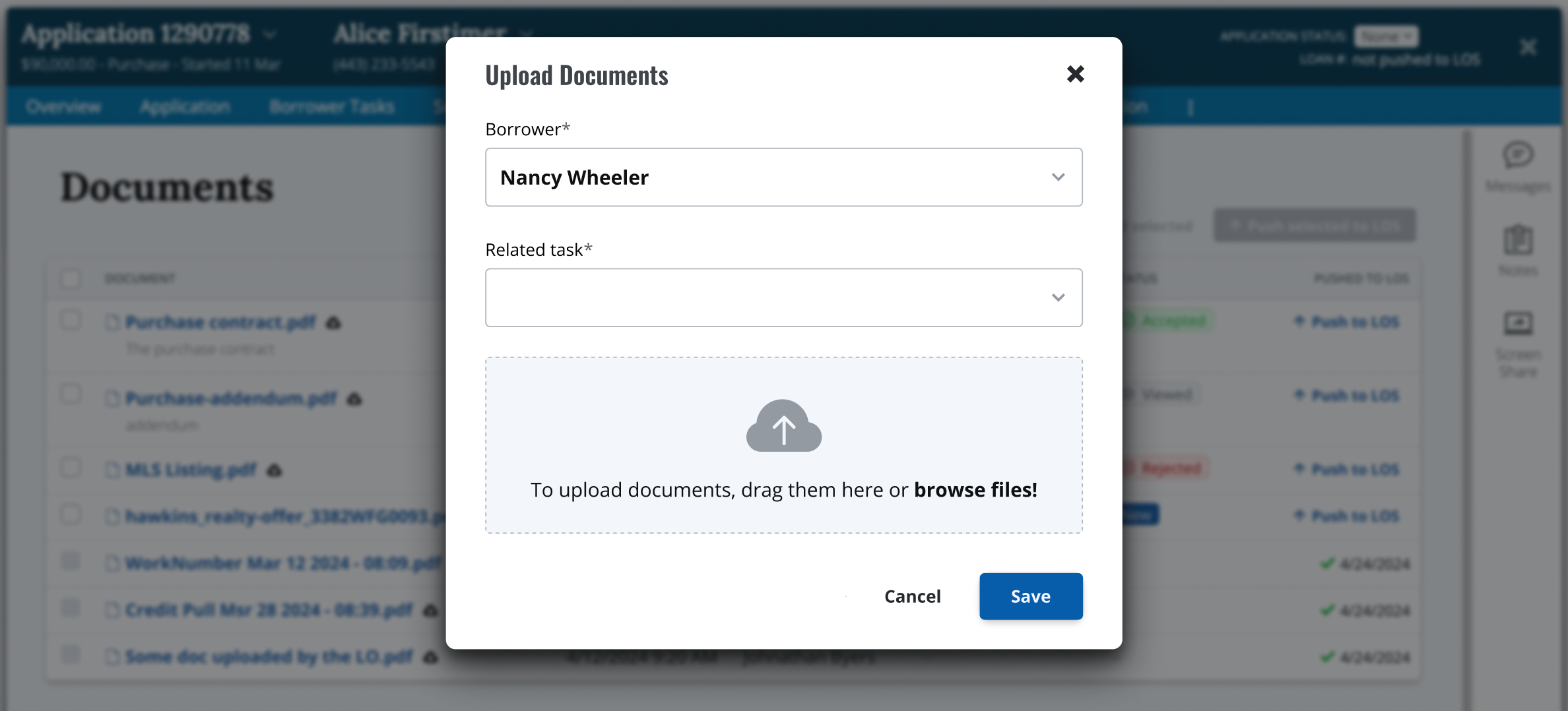1568x711 pixels.
Task: Click the Cancel button
Action: [912, 596]
